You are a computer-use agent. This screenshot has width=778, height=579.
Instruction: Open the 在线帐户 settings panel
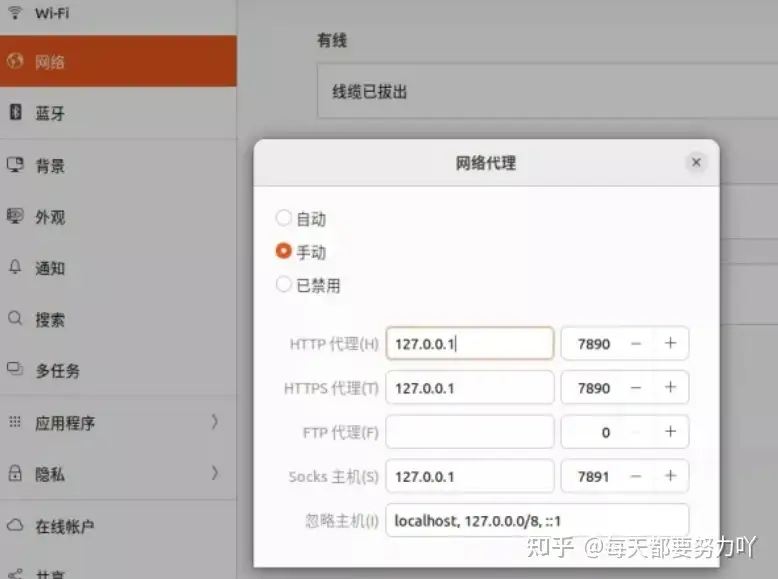click(x=118, y=525)
